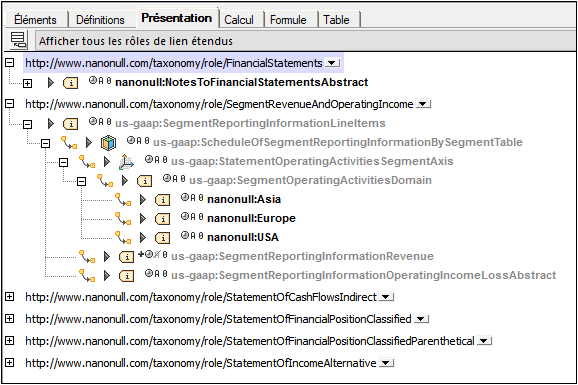Switch to the Formule tab

(288, 19)
